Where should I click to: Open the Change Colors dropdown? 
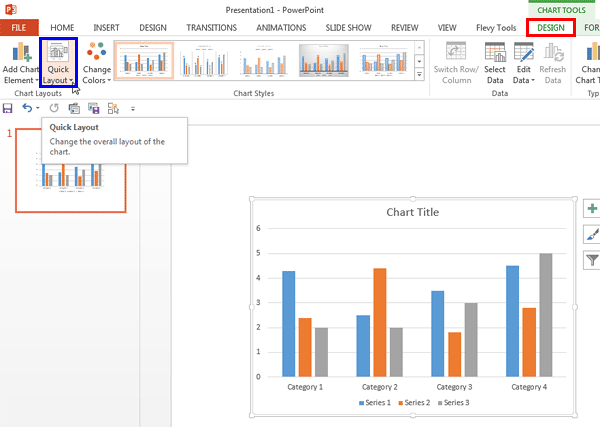click(x=96, y=63)
